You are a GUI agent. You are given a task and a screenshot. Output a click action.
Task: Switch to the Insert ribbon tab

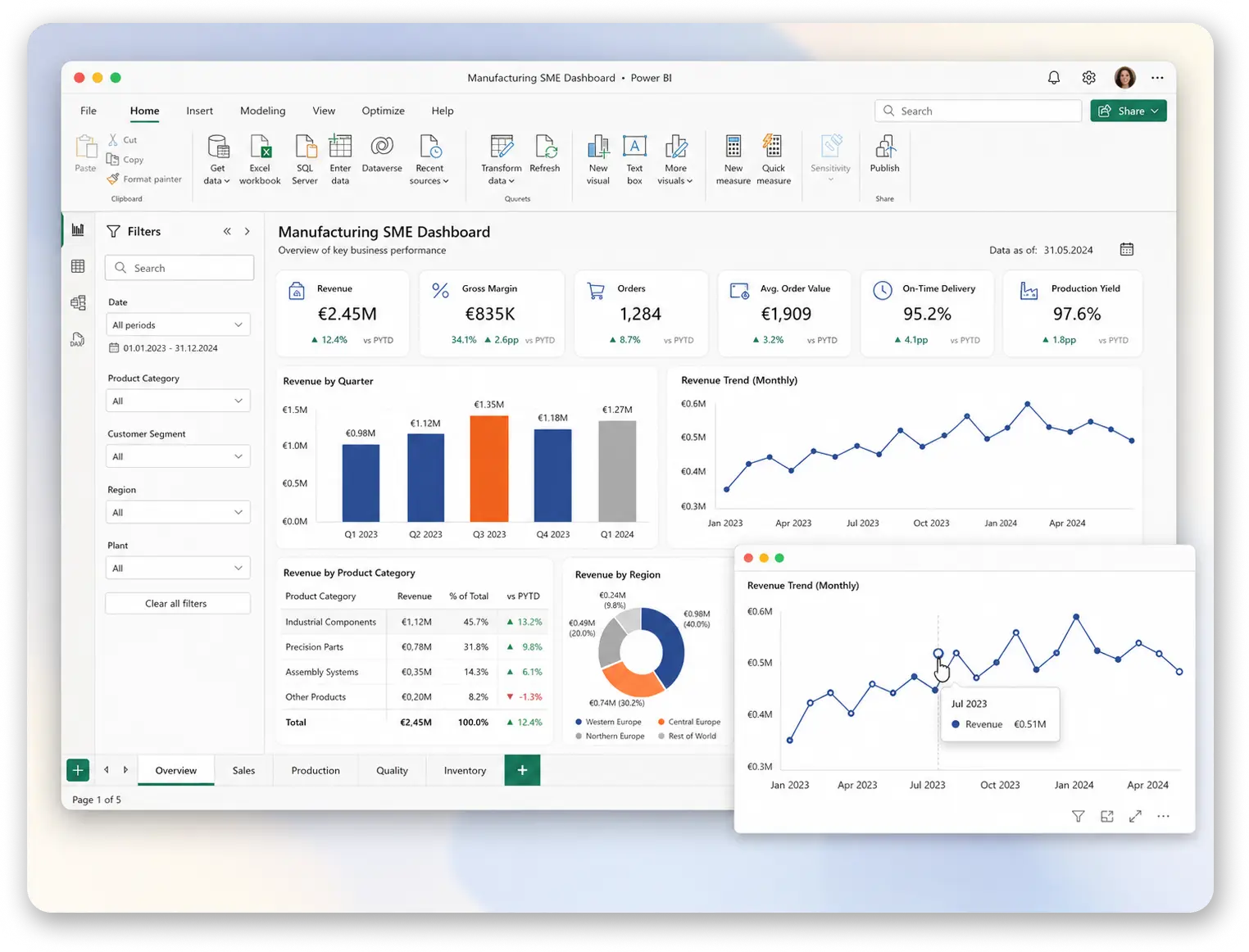(199, 111)
